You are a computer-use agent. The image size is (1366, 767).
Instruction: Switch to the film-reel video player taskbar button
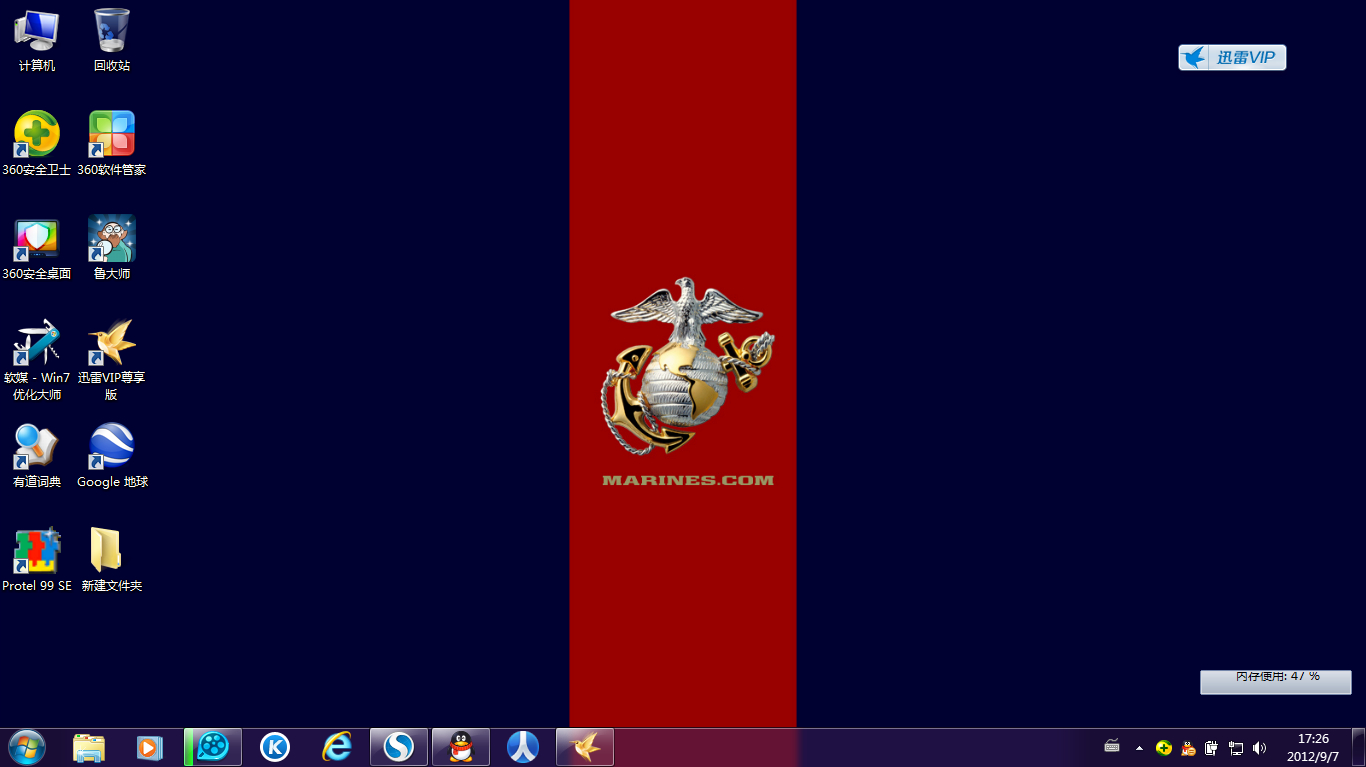coord(213,747)
